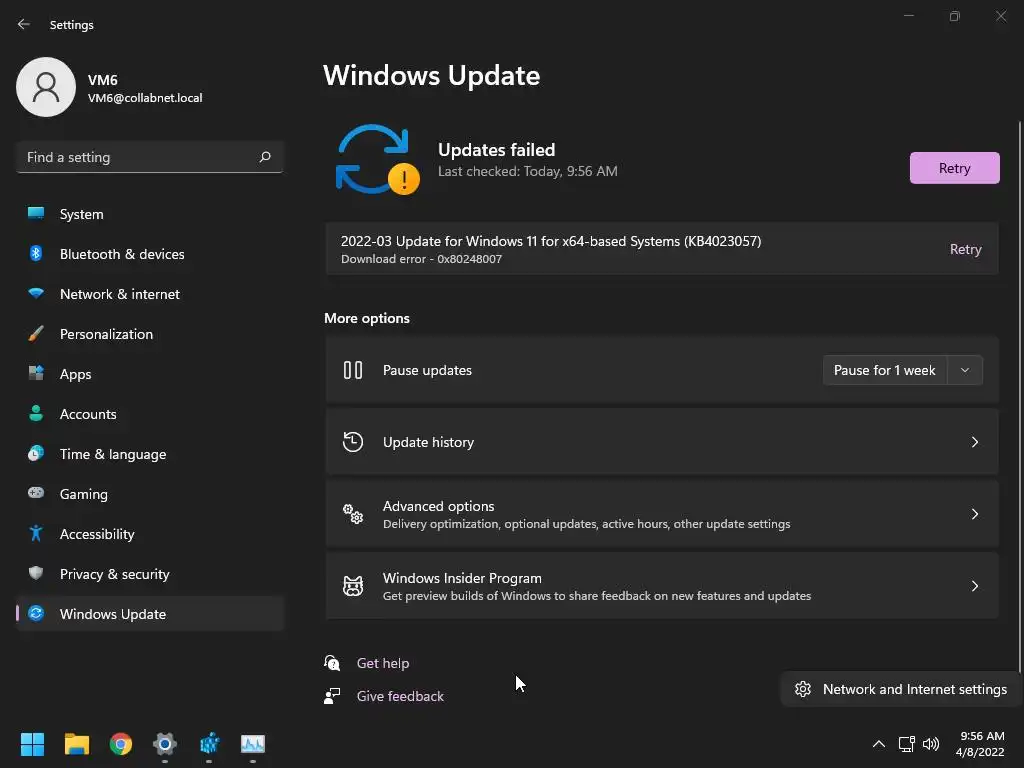Click the Insider Program cat icon
Image resolution: width=1024 pixels, height=768 pixels.
pos(353,586)
